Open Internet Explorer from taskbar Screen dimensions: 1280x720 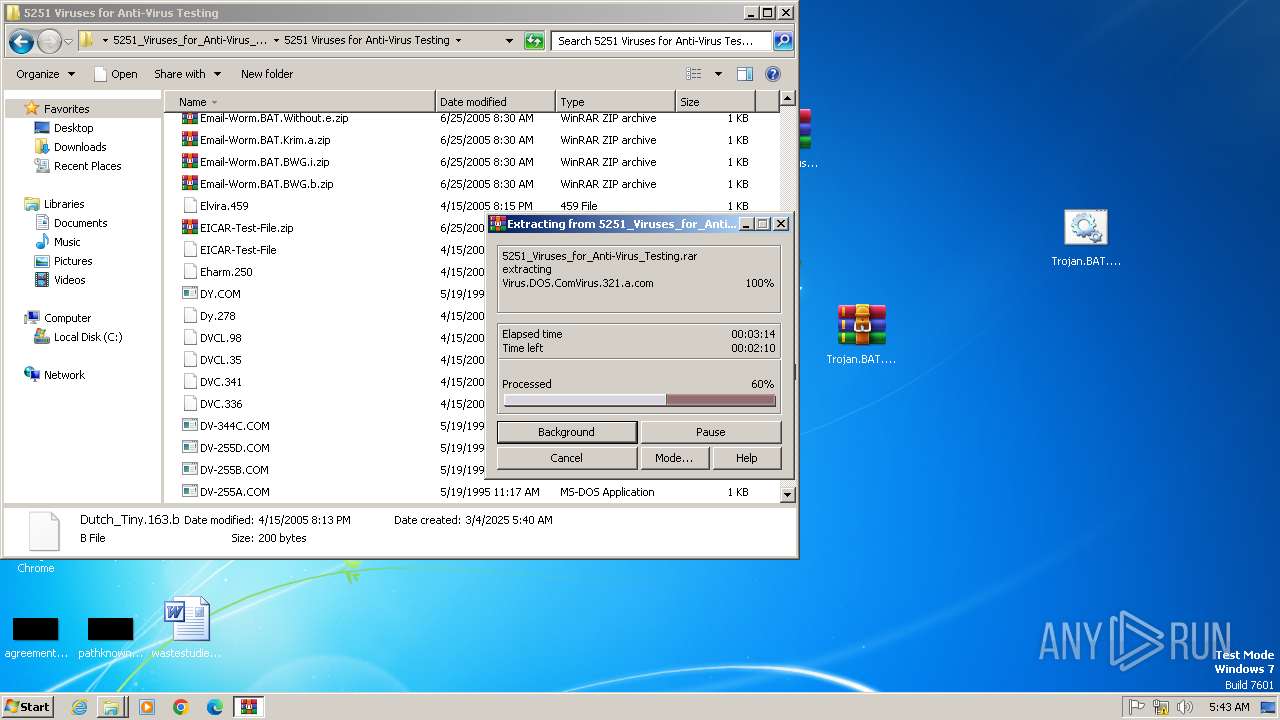tap(79, 707)
